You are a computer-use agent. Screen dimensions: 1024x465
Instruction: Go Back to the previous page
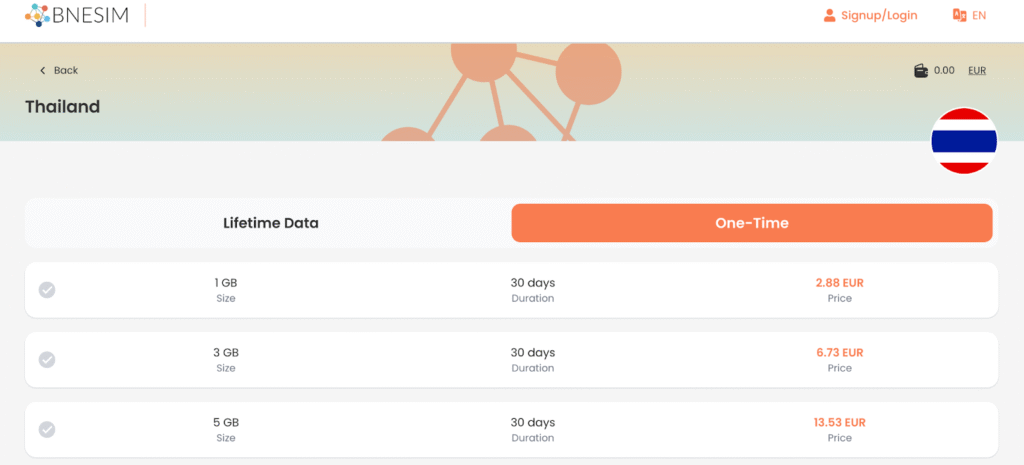tap(66, 70)
